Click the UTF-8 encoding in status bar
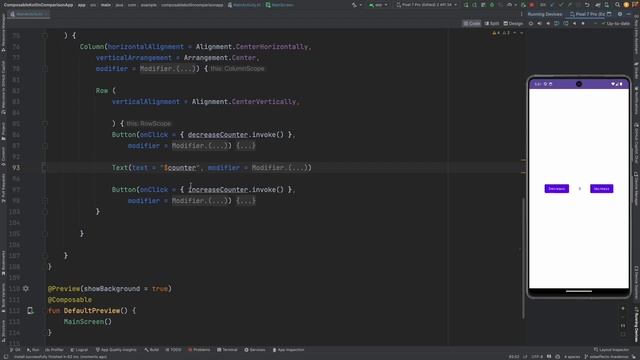This screenshot has width=640, height=360. 538,357
